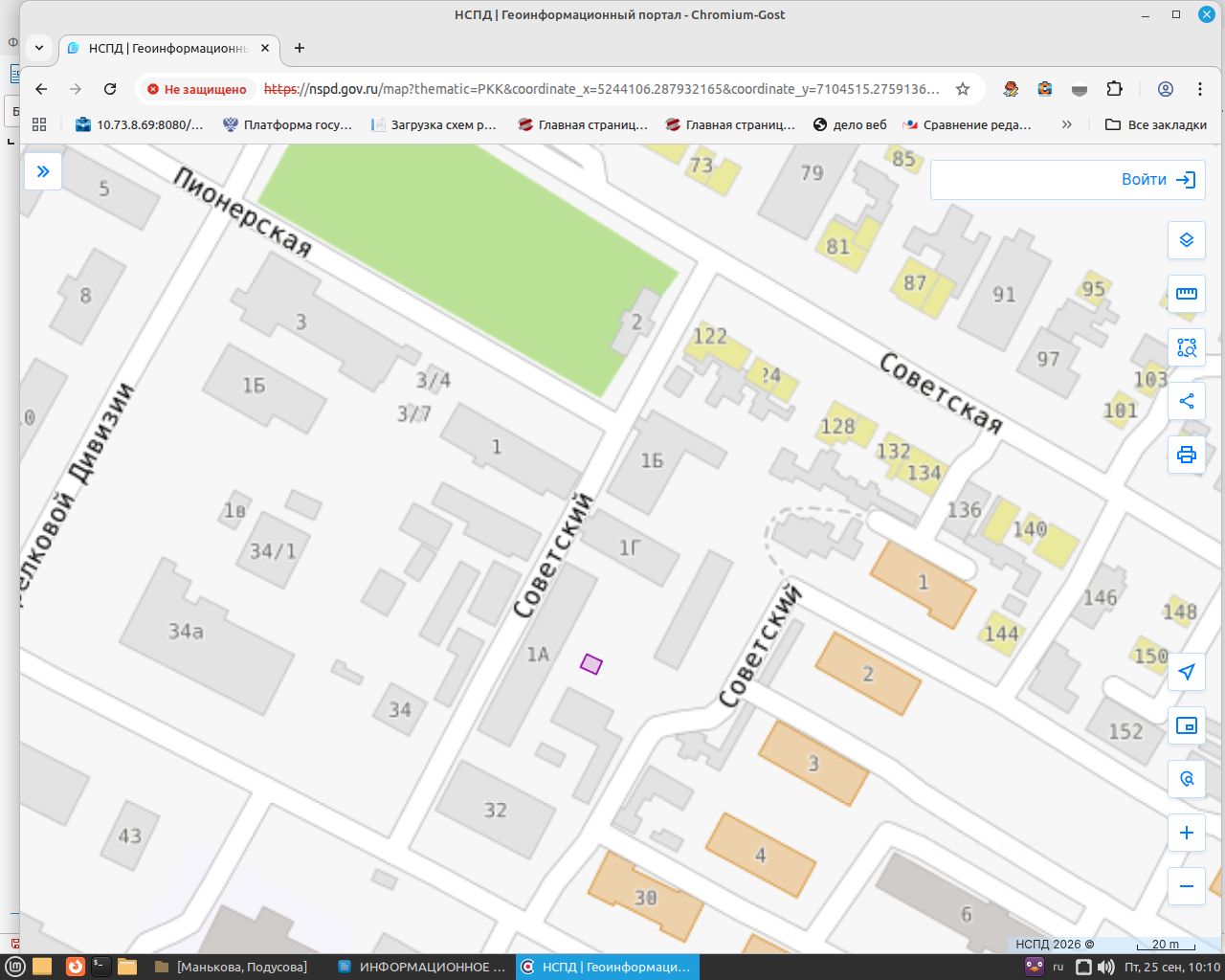Share the current map view

[x=1187, y=401]
